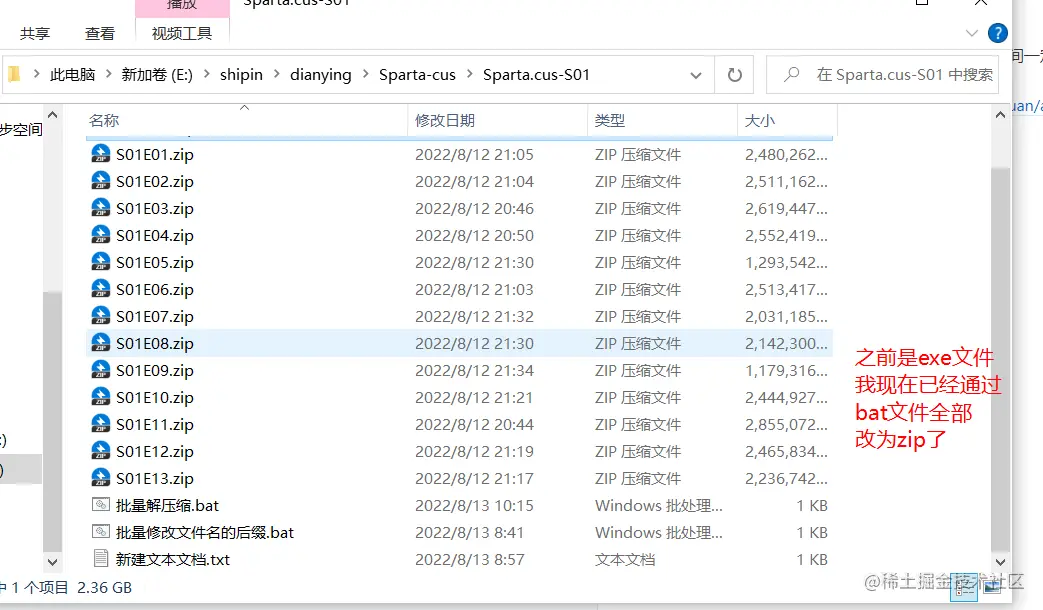Click the blue help question mark icon
Viewport: 1043px width, 610px height.
(x=997, y=33)
